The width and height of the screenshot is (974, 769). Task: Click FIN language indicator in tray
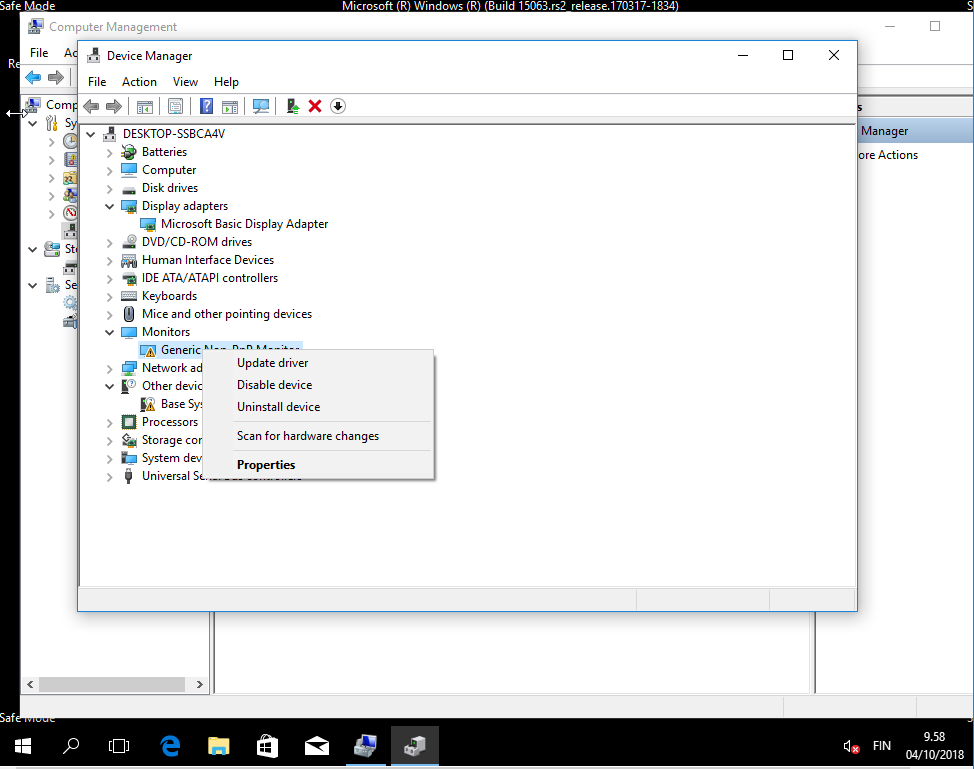[881, 746]
